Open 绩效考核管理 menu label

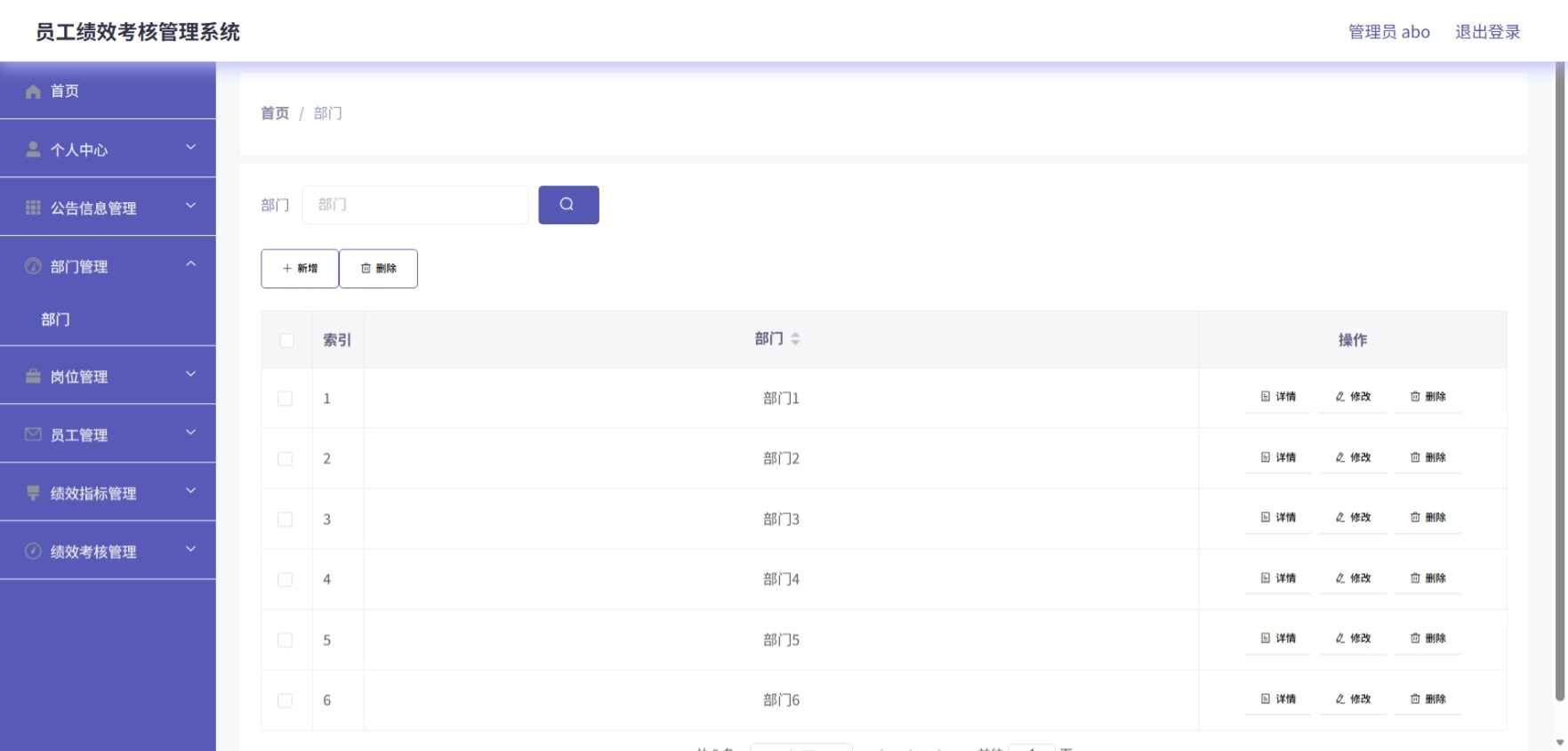click(93, 552)
